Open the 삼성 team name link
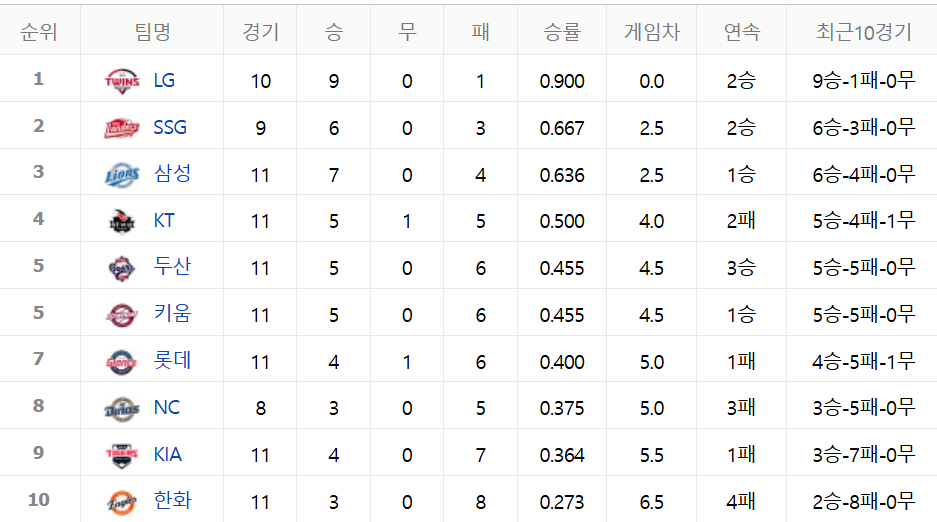Screen dimensions: 937x522 172,174
